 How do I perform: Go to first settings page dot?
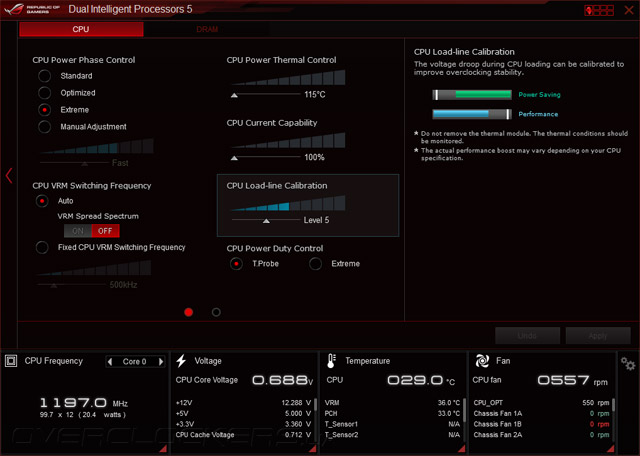pos(189,312)
